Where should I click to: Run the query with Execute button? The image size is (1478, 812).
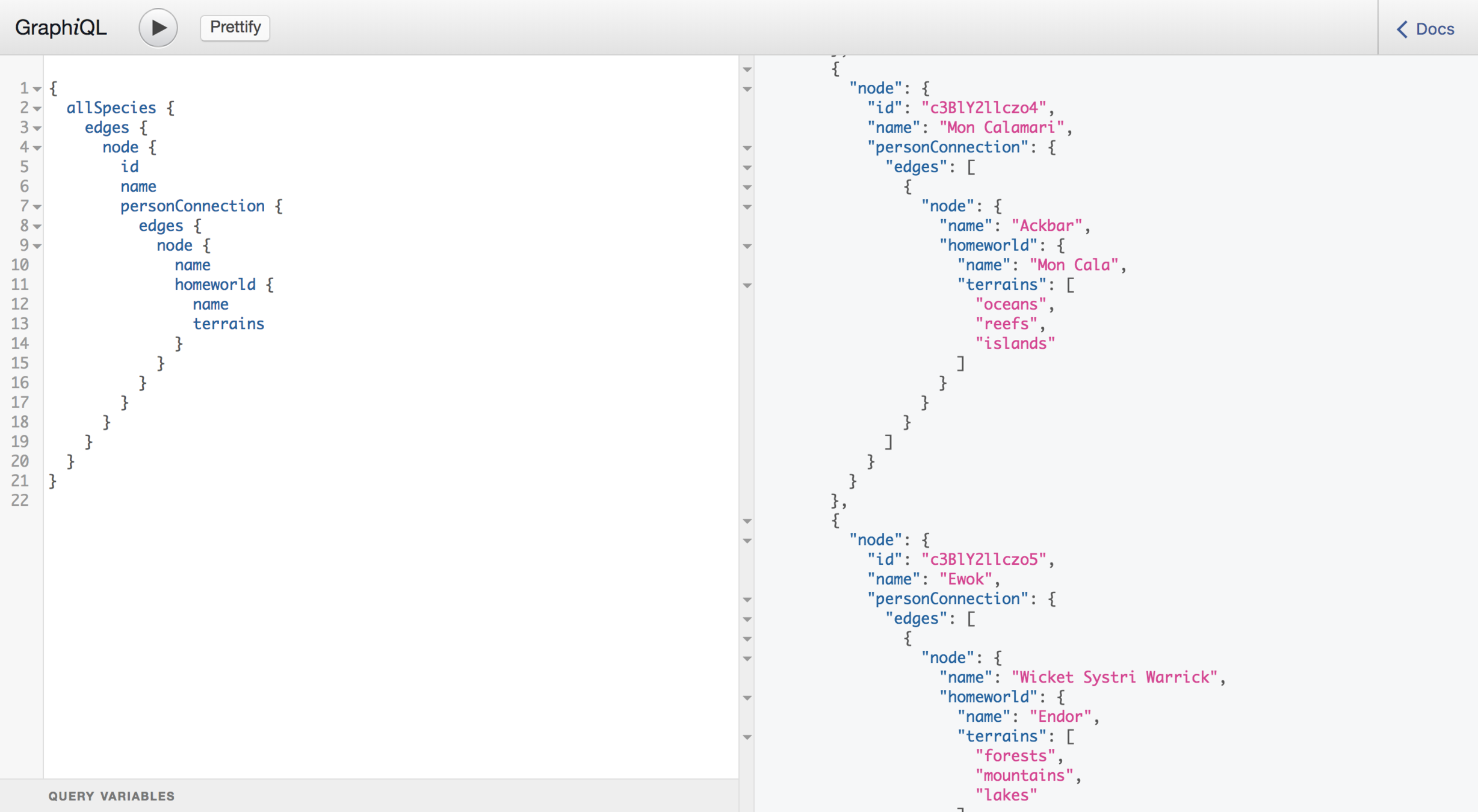point(158,28)
